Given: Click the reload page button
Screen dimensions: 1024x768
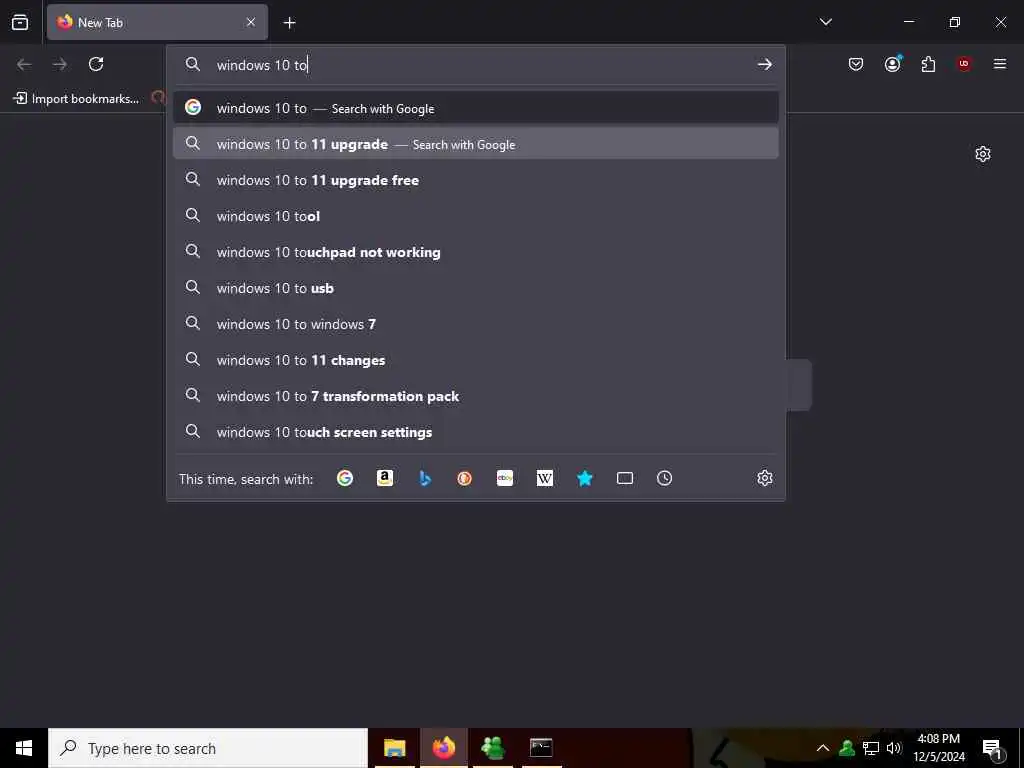Looking at the screenshot, I should [x=96, y=64].
